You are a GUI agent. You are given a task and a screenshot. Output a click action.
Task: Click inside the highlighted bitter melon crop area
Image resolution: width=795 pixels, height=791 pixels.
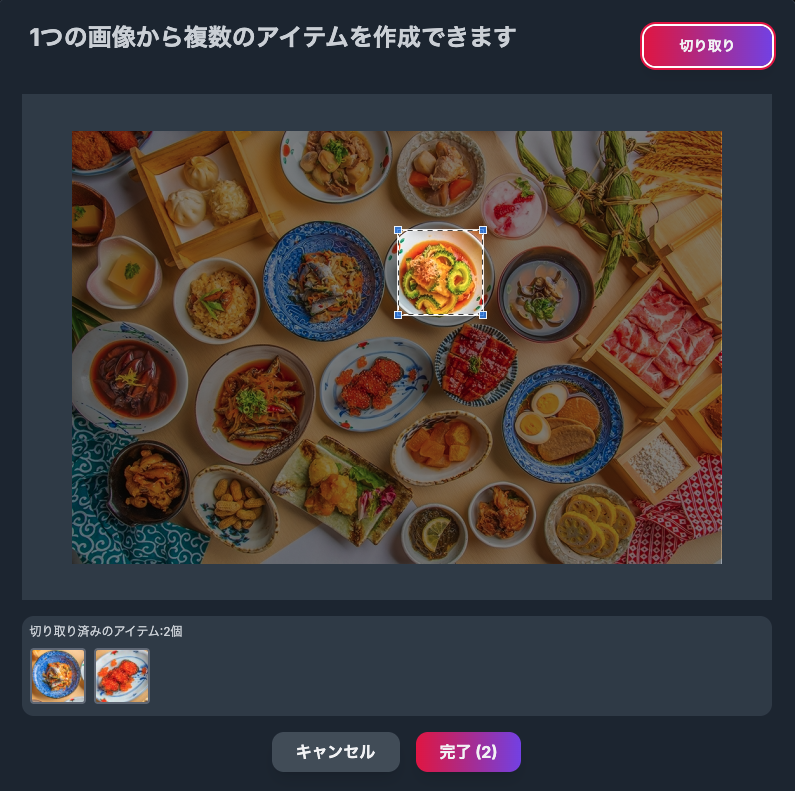(x=440, y=273)
